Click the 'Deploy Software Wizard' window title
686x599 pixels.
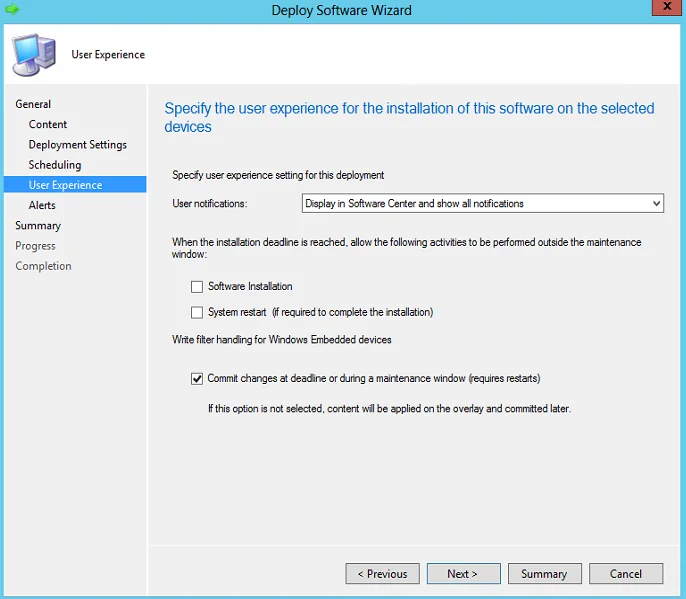[341, 10]
